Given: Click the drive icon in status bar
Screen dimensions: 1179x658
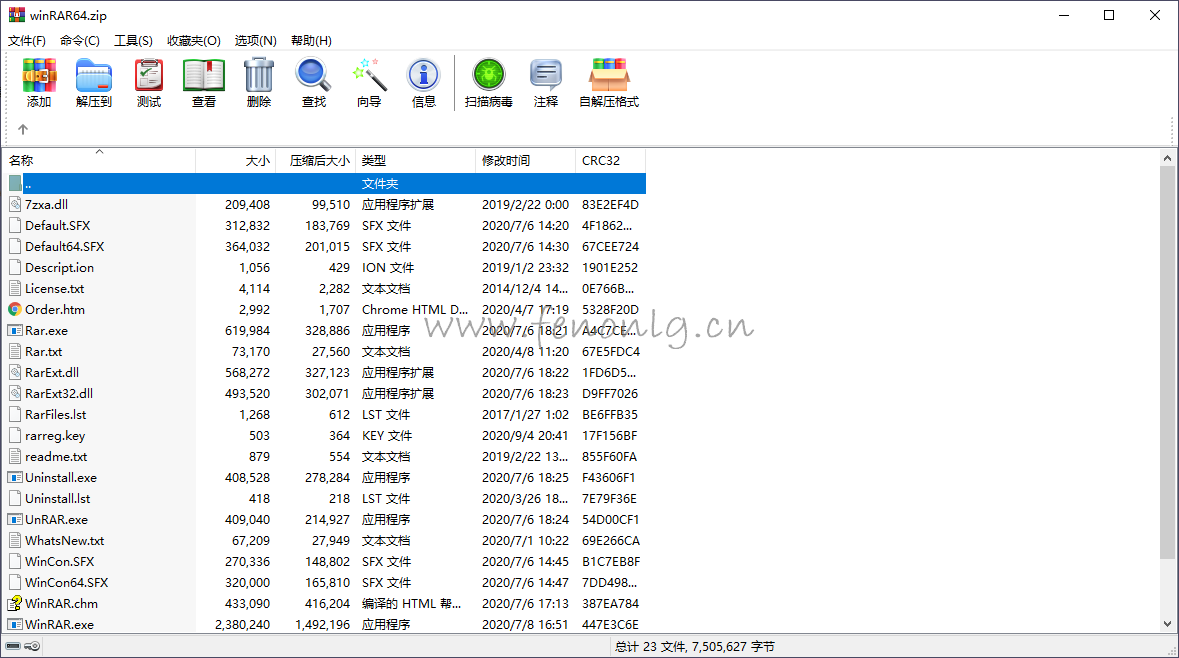Looking at the screenshot, I should coord(14,646).
